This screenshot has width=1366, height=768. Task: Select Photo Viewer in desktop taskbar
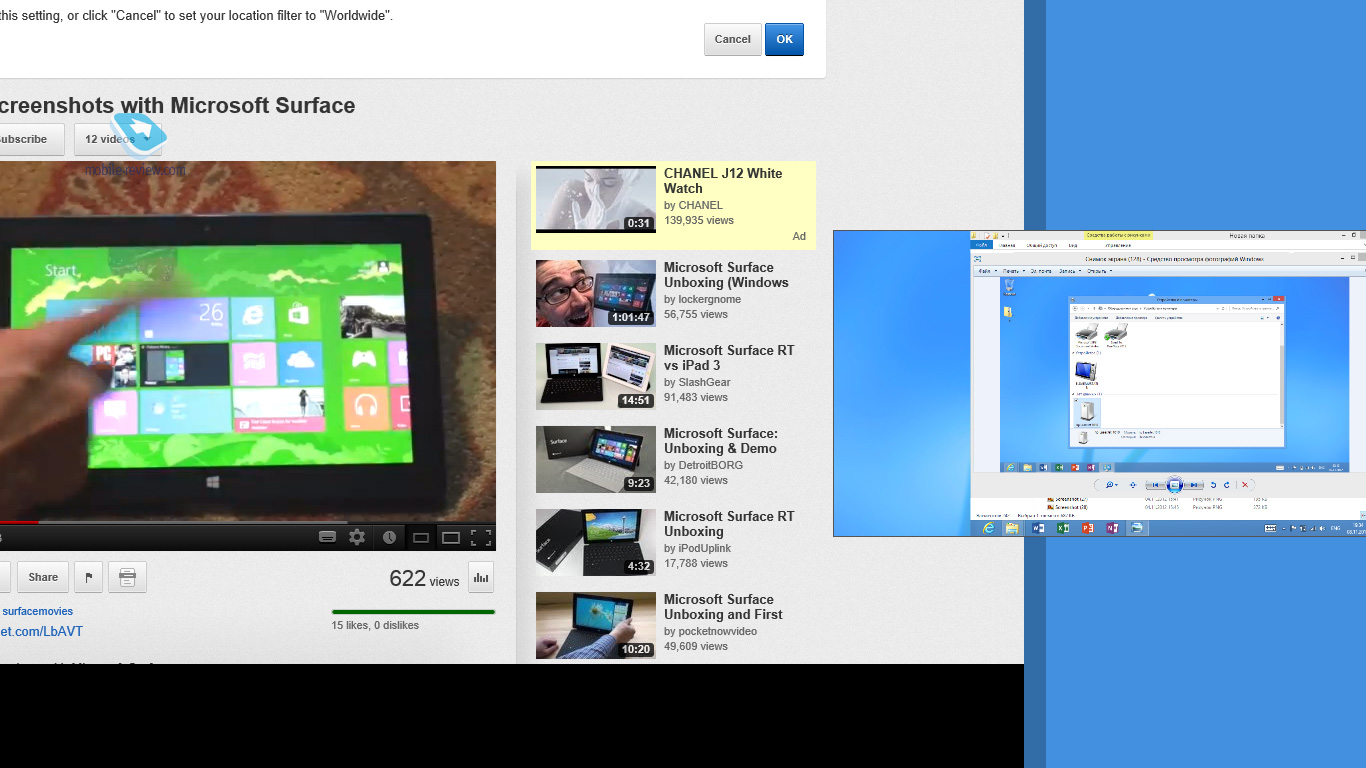(1137, 528)
